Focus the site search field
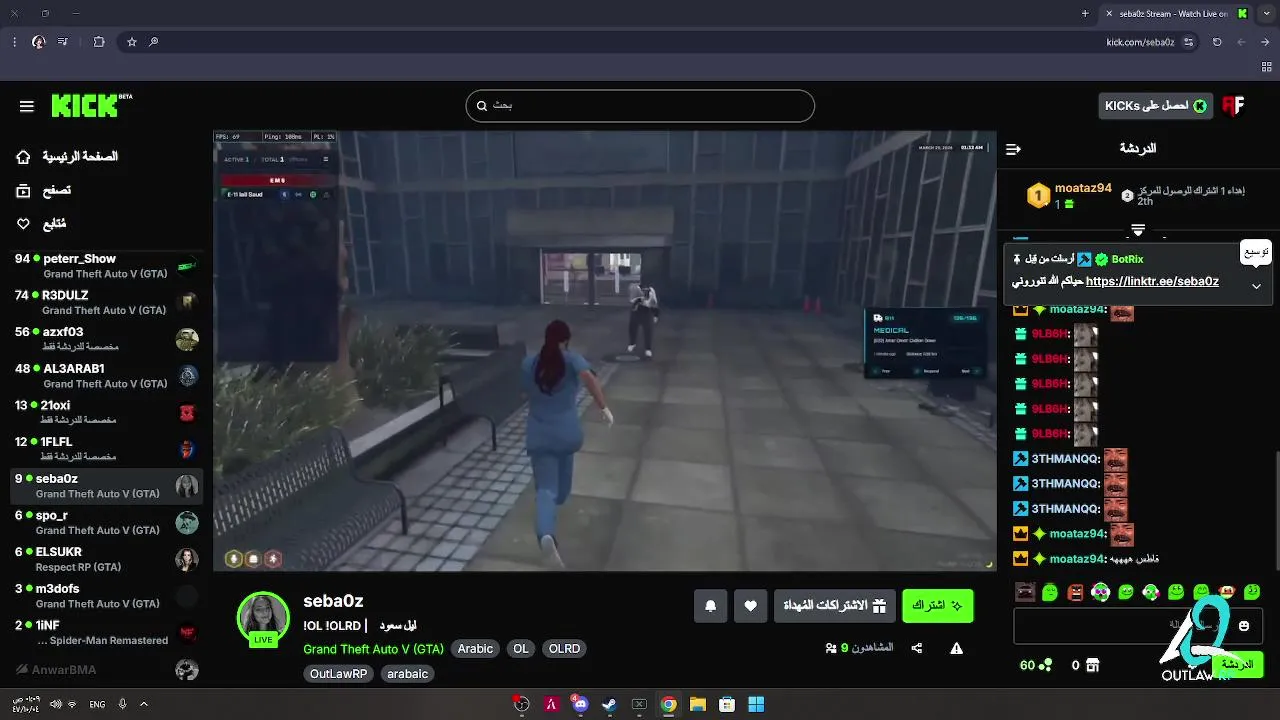 (x=640, y=106)
